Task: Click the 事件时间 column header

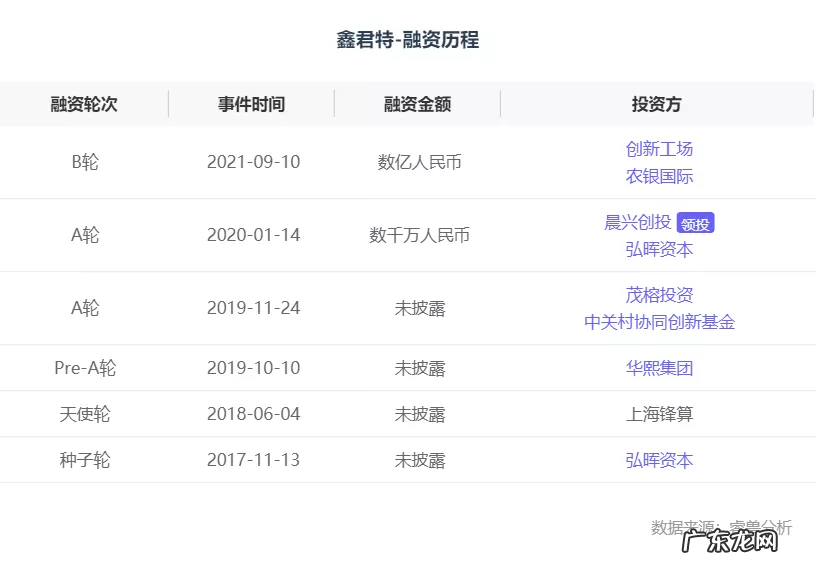Action: click(x=251, y=104)
